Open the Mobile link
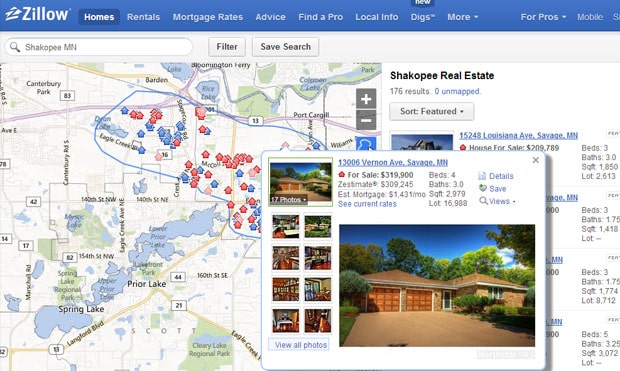620x371 pixels. click(x=590, y=17)
